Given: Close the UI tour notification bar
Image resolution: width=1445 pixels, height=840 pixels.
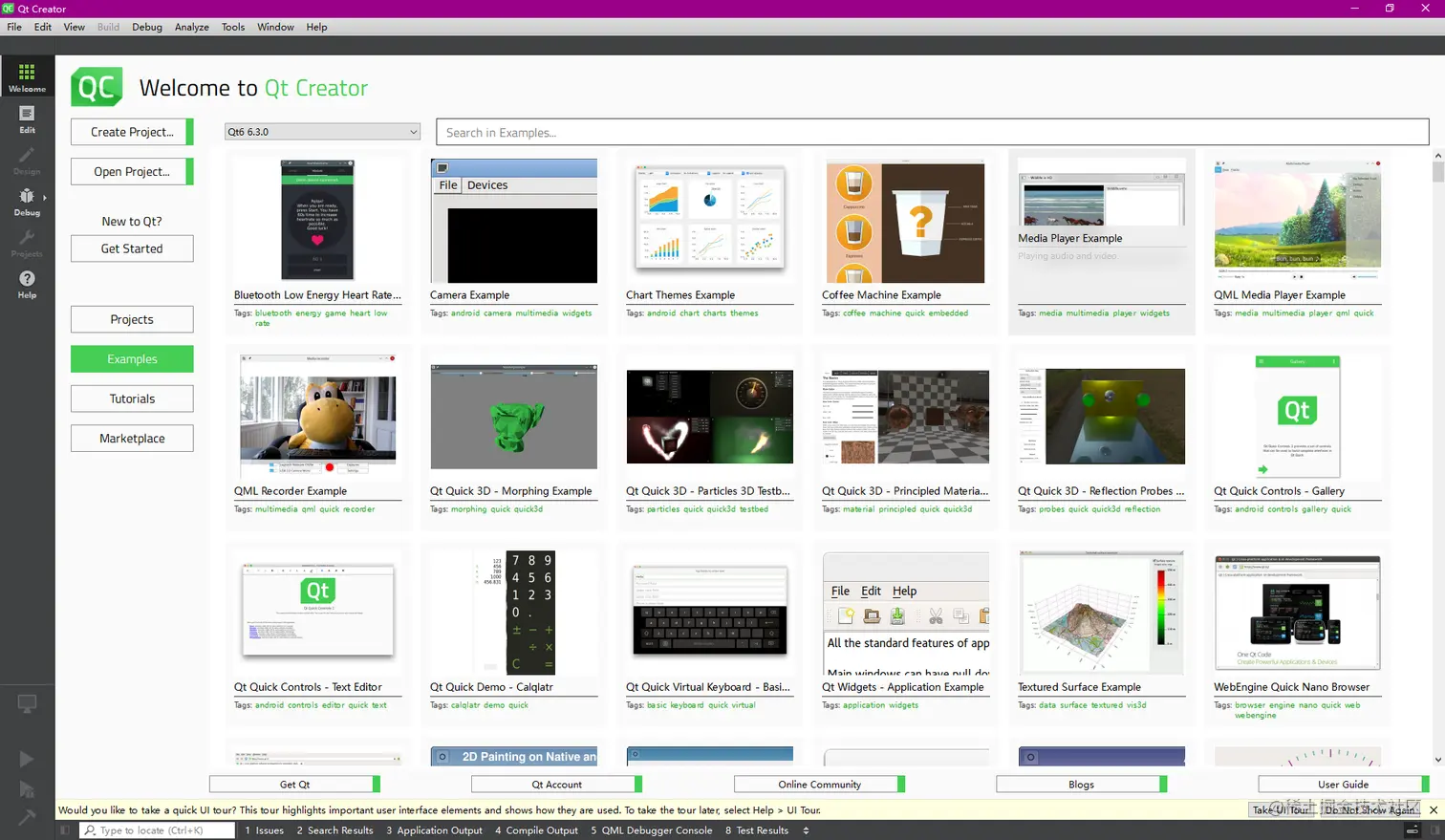Looking at the screenshot, I should tap(1434, 809).
